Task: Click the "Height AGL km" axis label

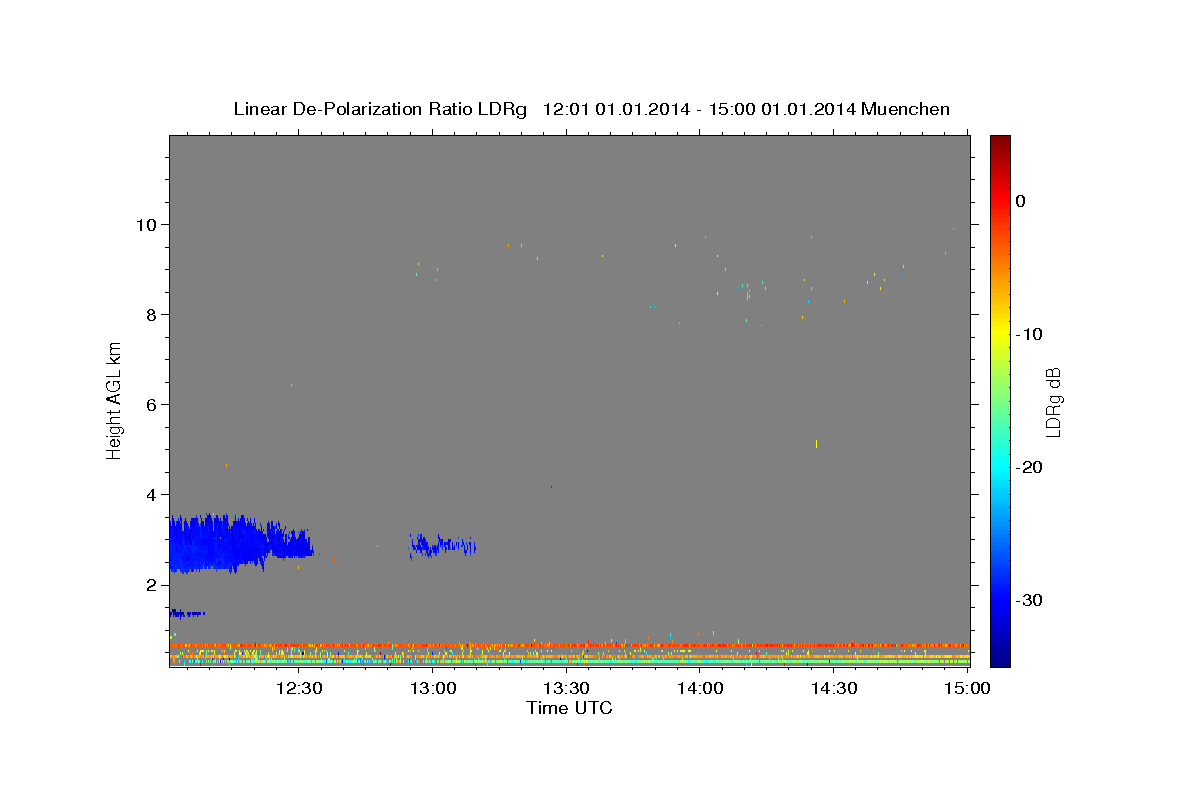Action: click(x=114, y=401)
